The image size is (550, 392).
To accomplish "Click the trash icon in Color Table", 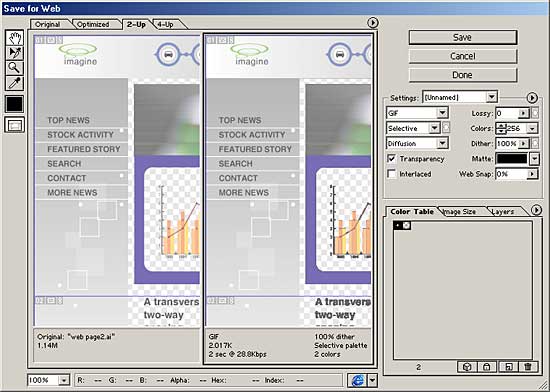I will 527,367.
